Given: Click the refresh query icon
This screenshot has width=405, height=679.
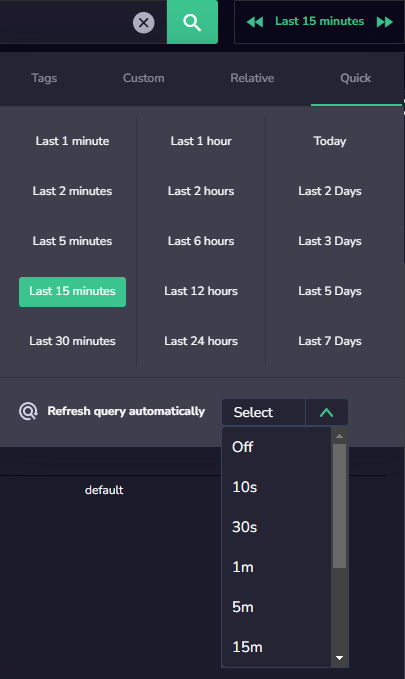Looking at the screenshot, I should pos(28,411).
